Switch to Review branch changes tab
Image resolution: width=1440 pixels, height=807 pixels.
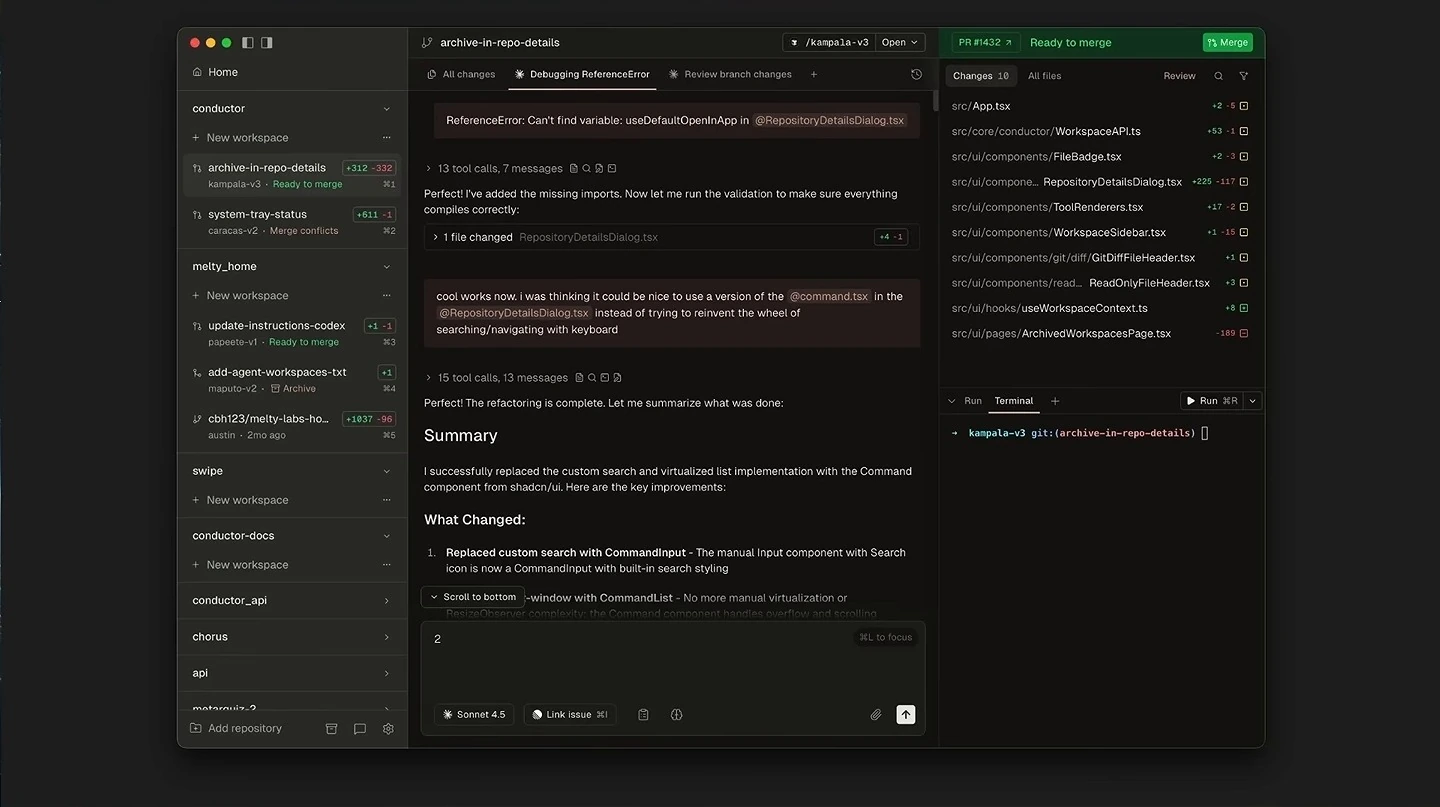tap(730, 74)
